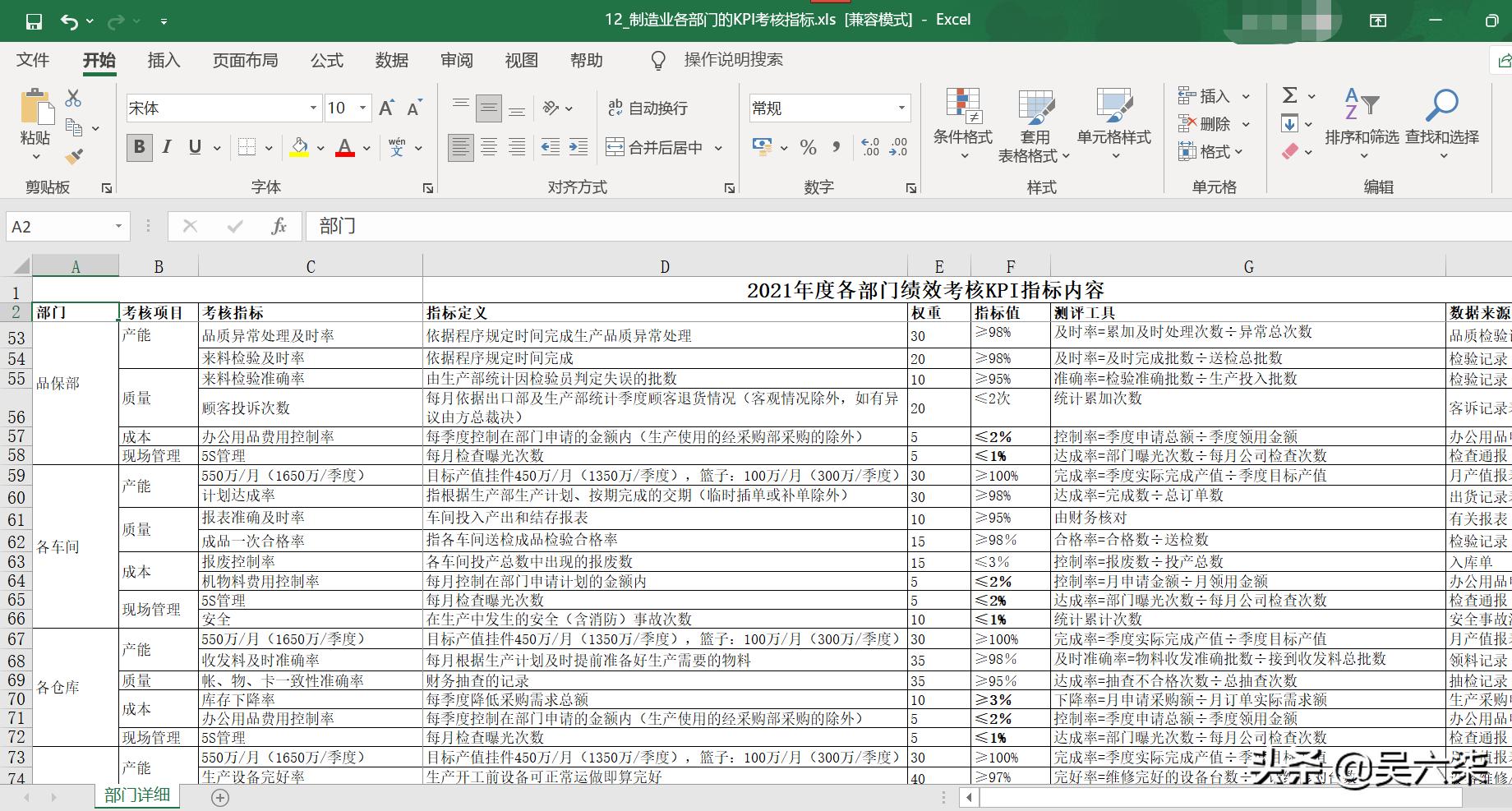
Task: Click the 自动求和 AutoSum icon
Action: click(1288, 95)
